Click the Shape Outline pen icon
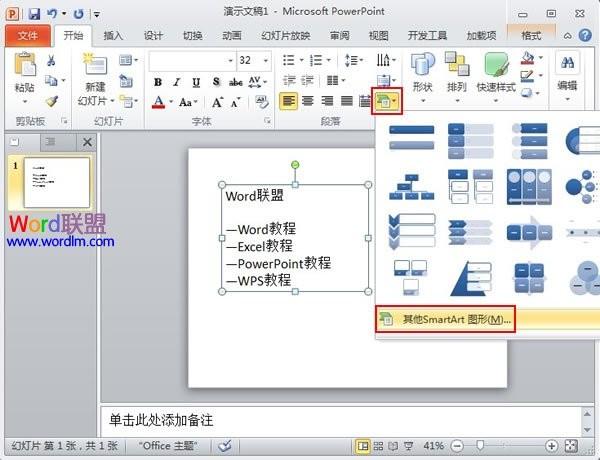Image resolution: width=600 pixels, height=460 pixels. point(527,76)
